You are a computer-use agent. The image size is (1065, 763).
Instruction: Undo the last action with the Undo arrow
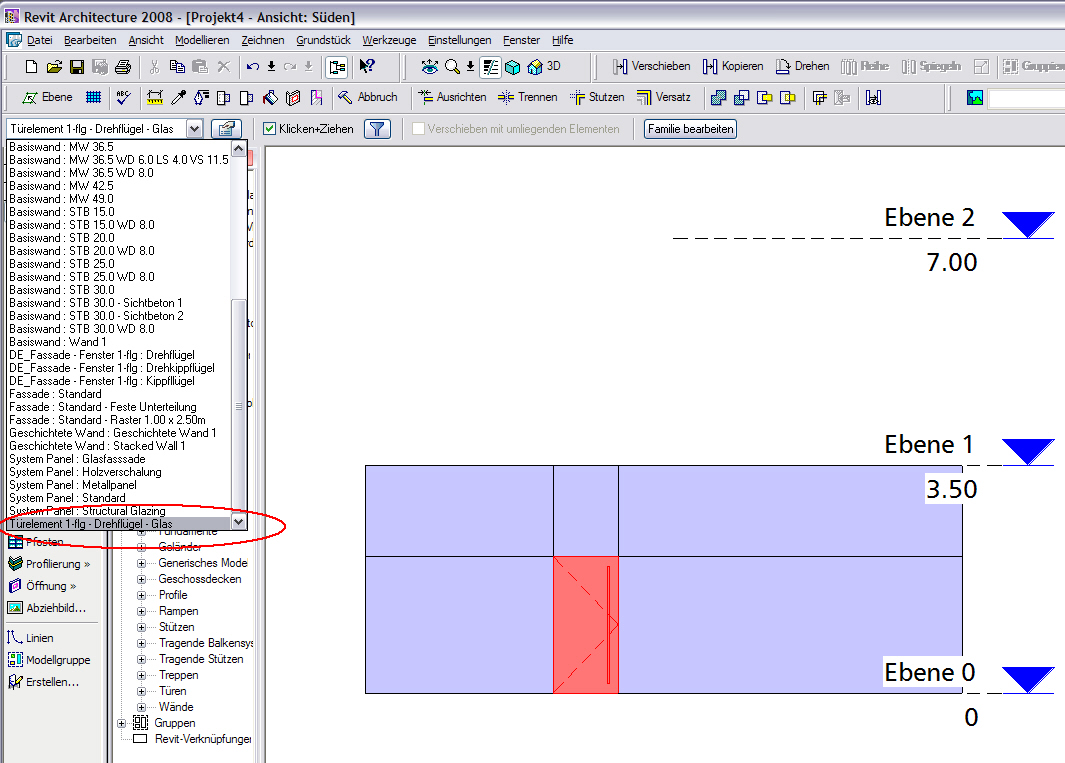coord(253,67)
